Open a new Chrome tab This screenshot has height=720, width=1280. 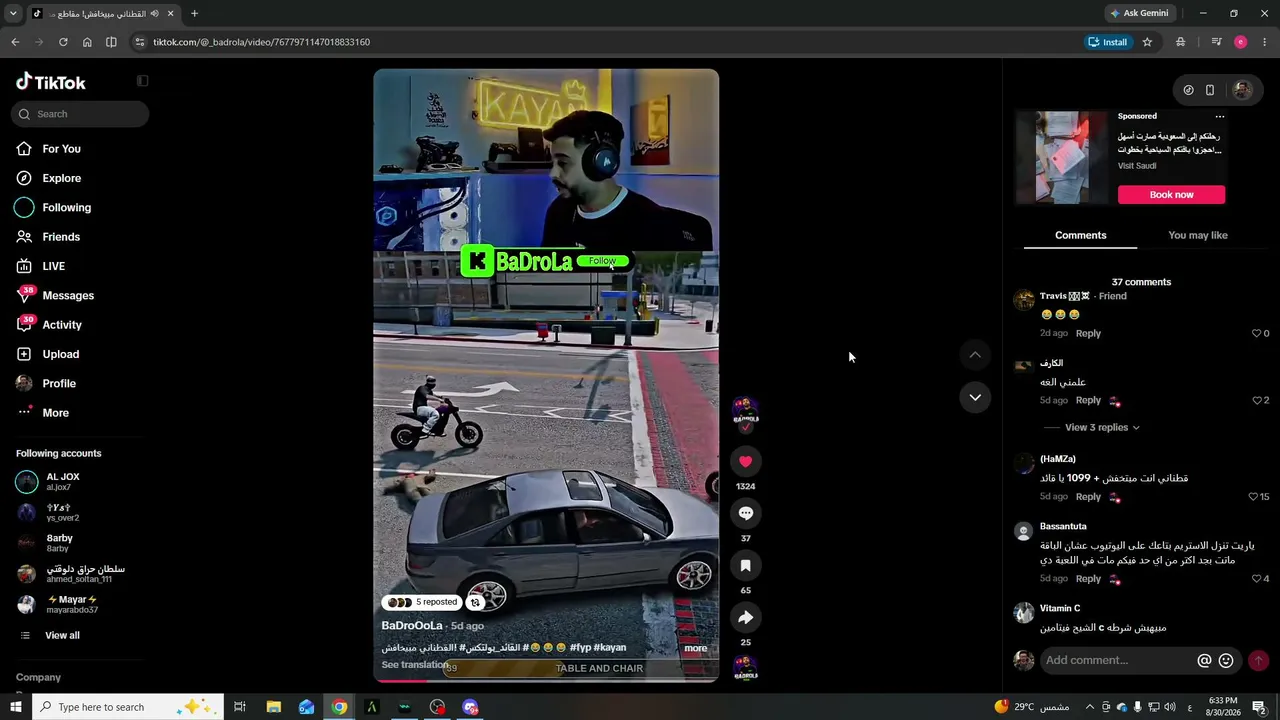(194, 13)
